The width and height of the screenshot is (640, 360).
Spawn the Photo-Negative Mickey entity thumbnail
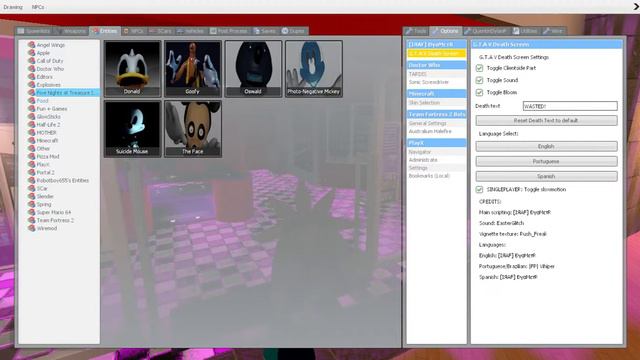[313, 69]
